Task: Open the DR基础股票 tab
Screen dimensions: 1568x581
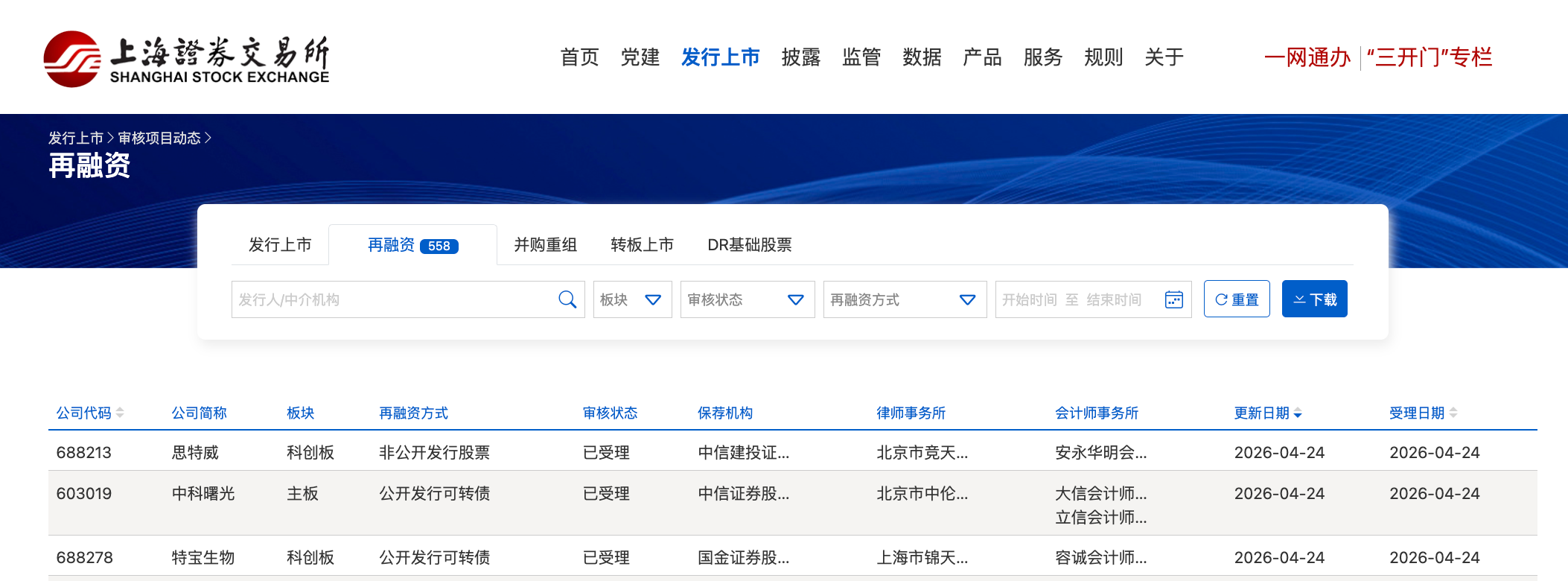Action: pyautogui.click(x=749, y=245)
